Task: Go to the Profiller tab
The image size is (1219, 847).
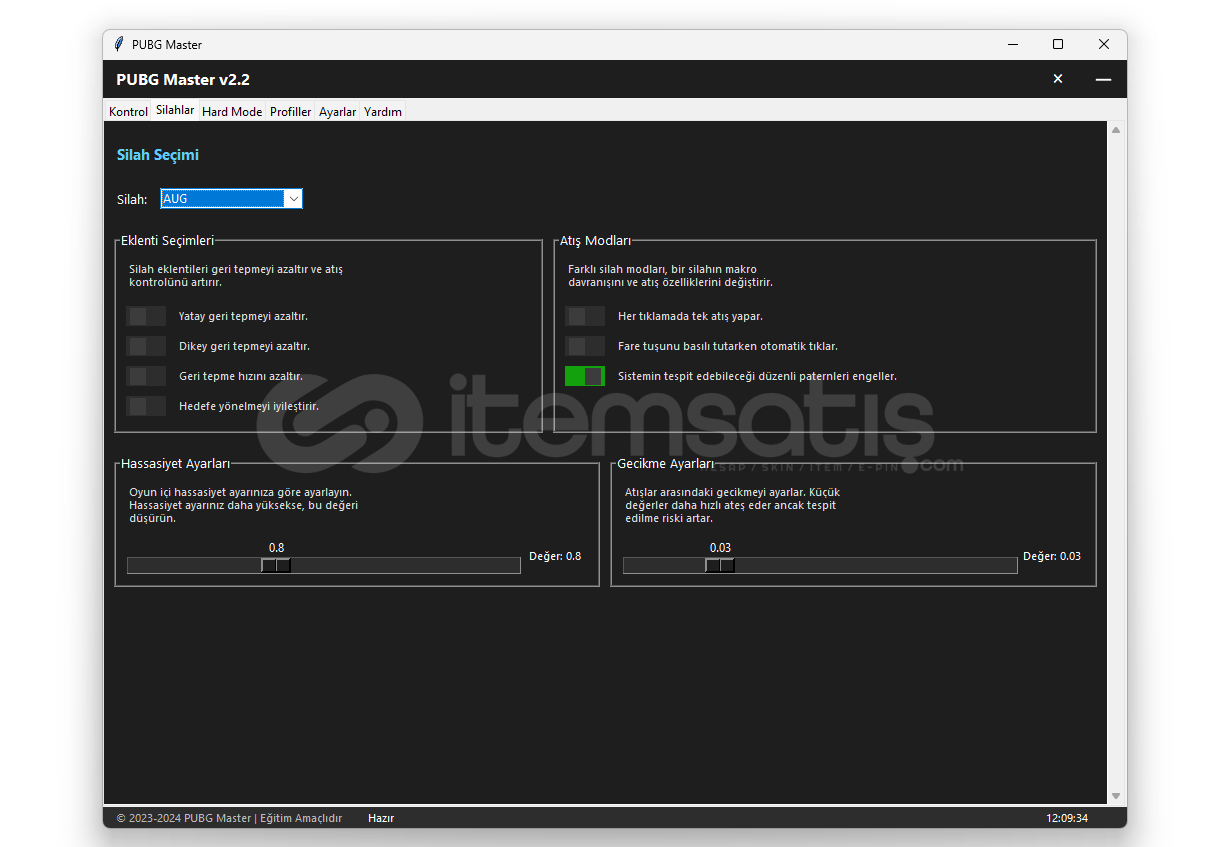Action: tap(291, 112)
